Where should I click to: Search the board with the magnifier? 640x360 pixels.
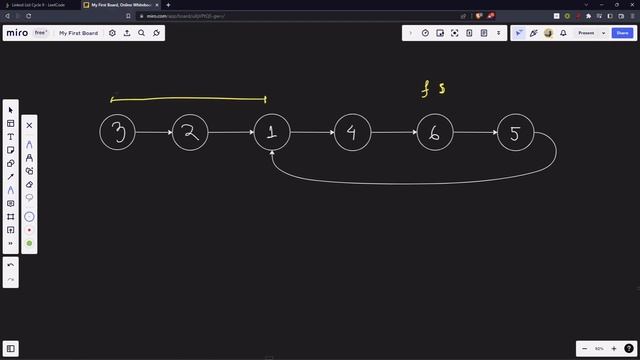[142, 33]
